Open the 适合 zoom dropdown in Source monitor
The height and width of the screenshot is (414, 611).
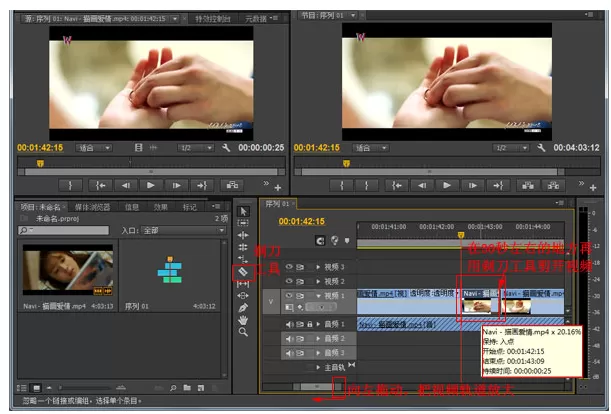pyautogui.click(x=94, y=148)
